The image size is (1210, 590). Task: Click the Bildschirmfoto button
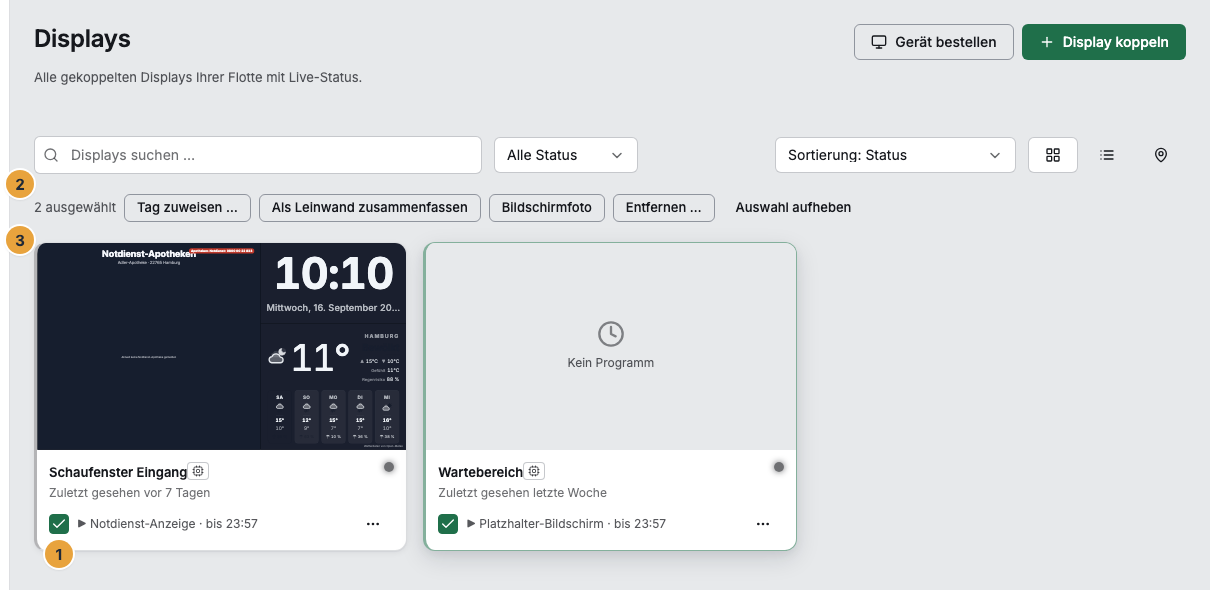pos(547,207)
